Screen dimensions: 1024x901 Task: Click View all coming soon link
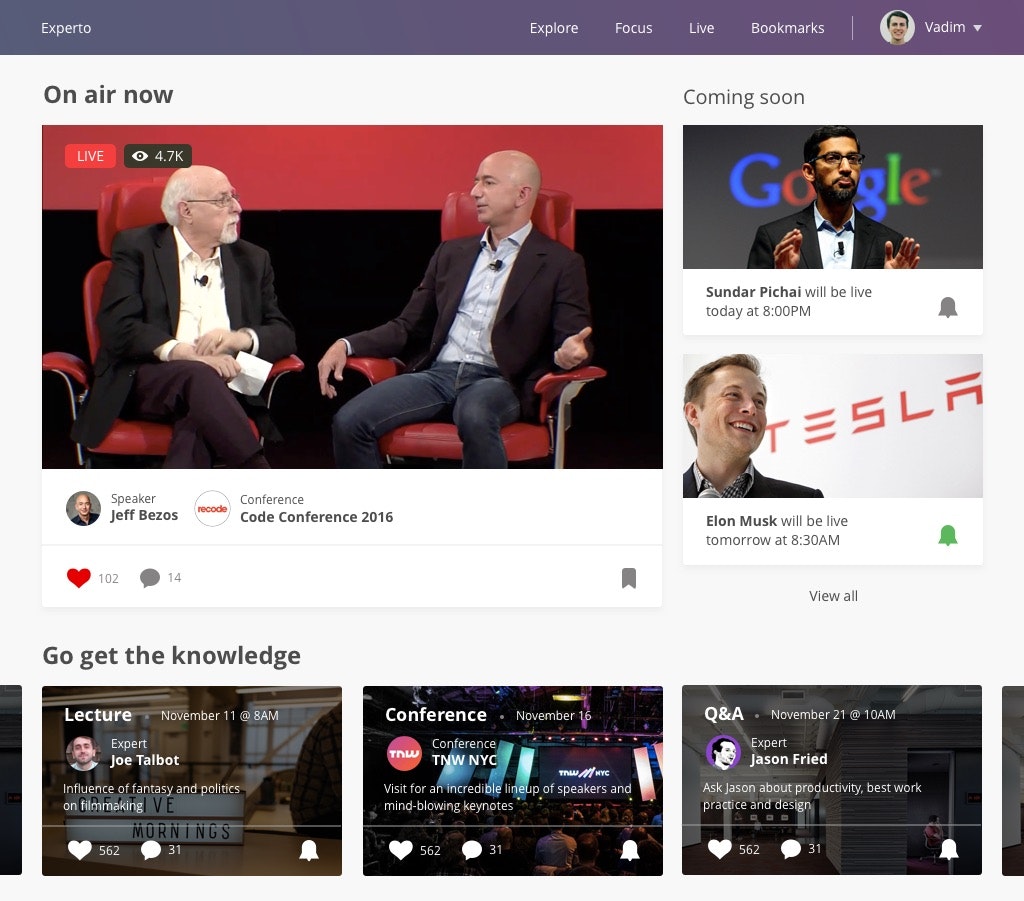[x=833, y=596]
